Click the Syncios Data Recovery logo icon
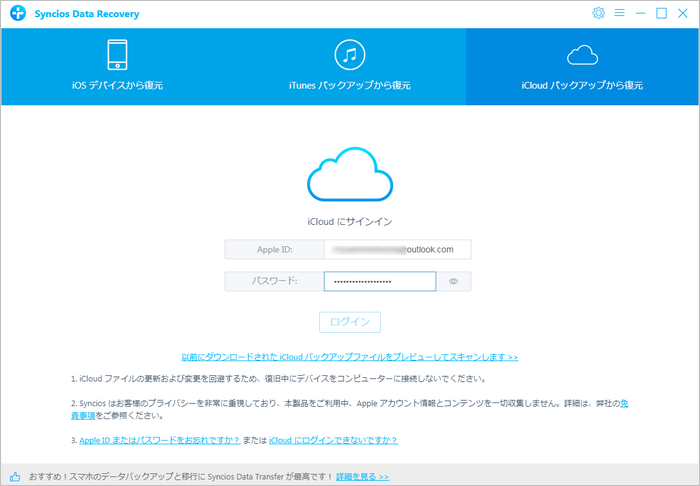 (18, 13)
